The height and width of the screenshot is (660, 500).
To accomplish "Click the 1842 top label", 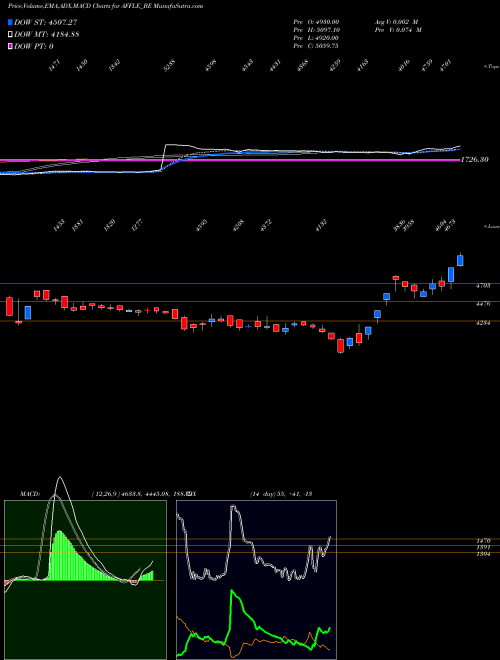I will coord(114,66).
